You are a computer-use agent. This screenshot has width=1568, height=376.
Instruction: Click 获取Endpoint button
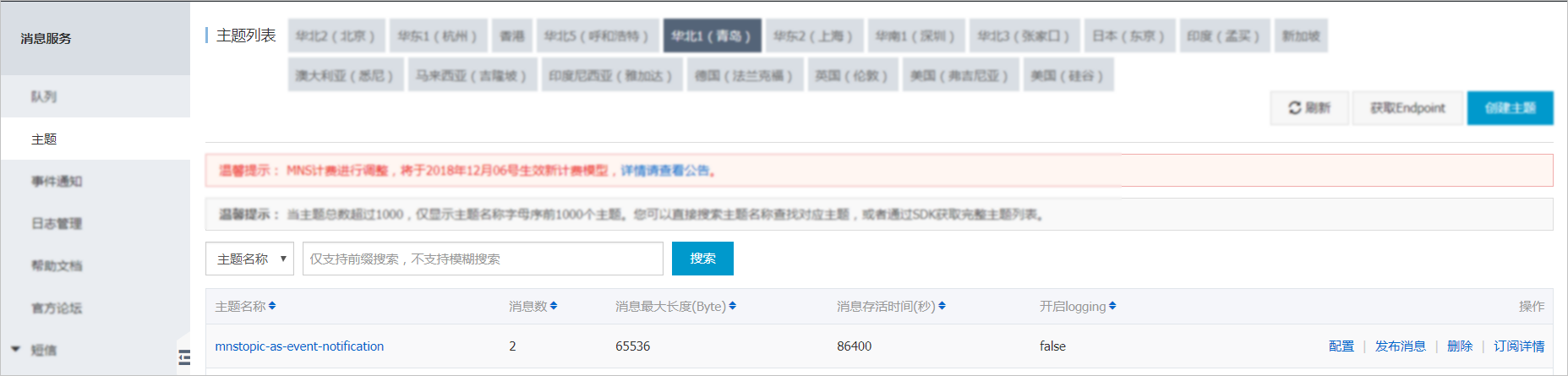[1407, 108]
